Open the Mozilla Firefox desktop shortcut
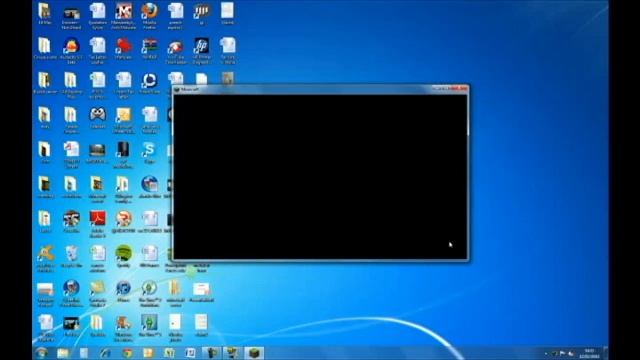Viewport: 640px width, 360px height. pyautogui.click(x=149, y=15)
